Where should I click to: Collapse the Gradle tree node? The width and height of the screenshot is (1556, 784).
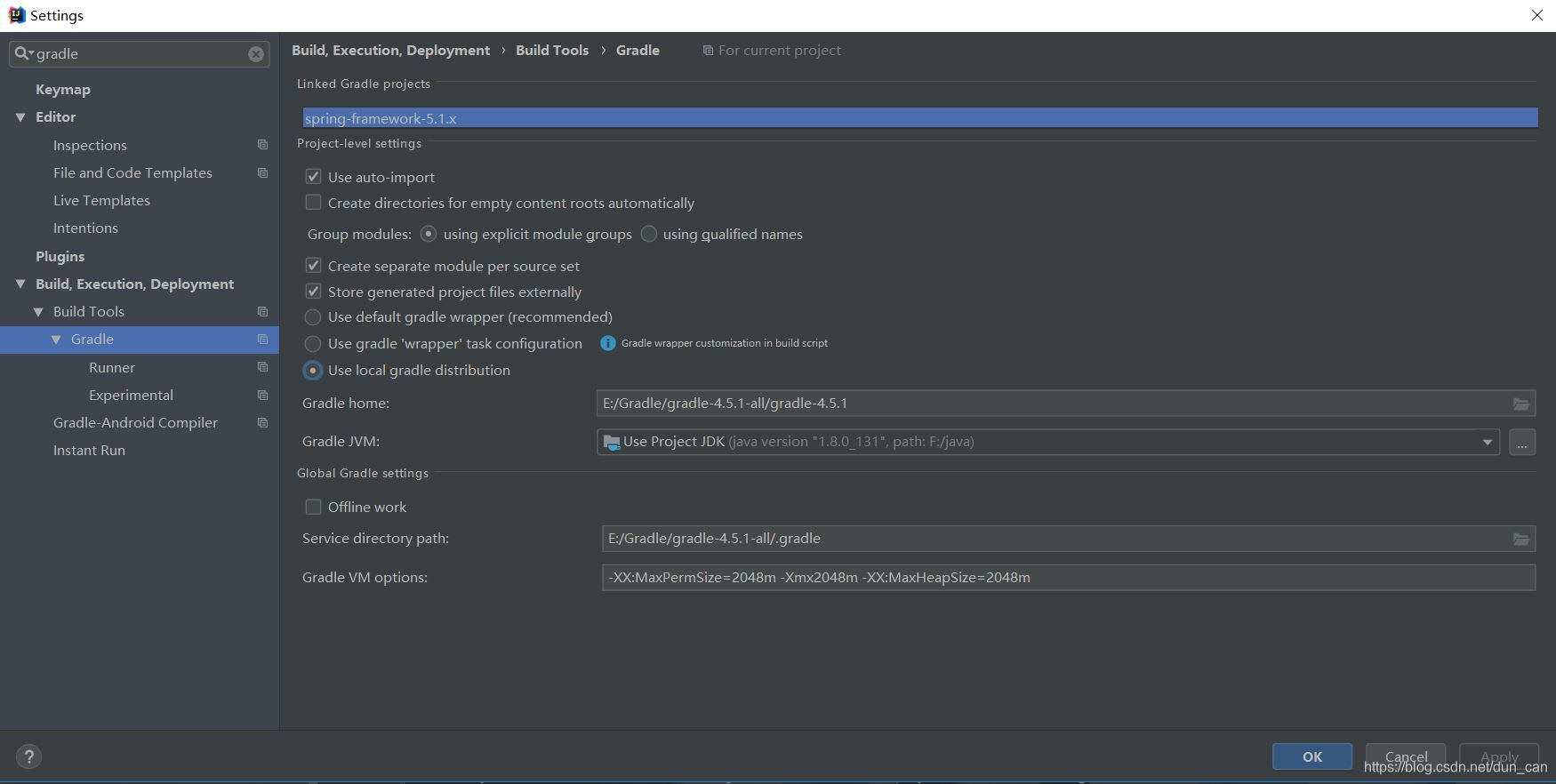click(x=56, y=340)
